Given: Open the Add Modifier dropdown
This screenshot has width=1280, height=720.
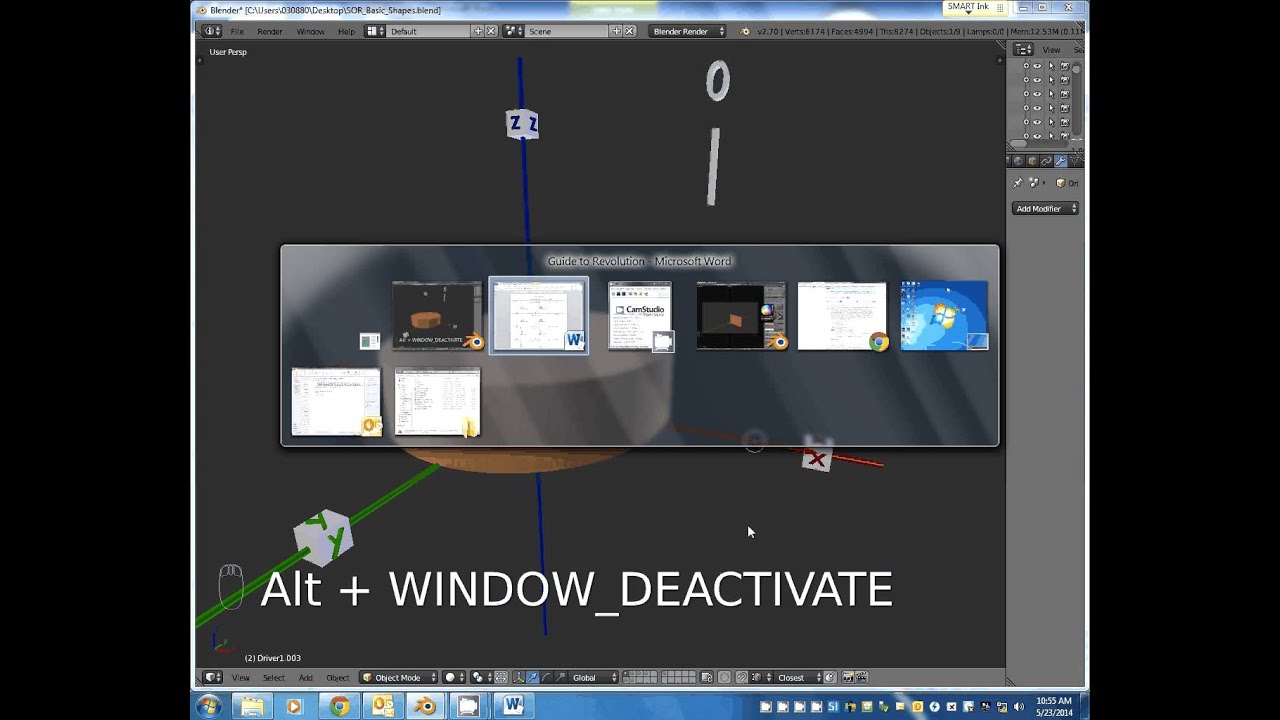Looking at the screenshot, I should click(x=1046, y=208).
